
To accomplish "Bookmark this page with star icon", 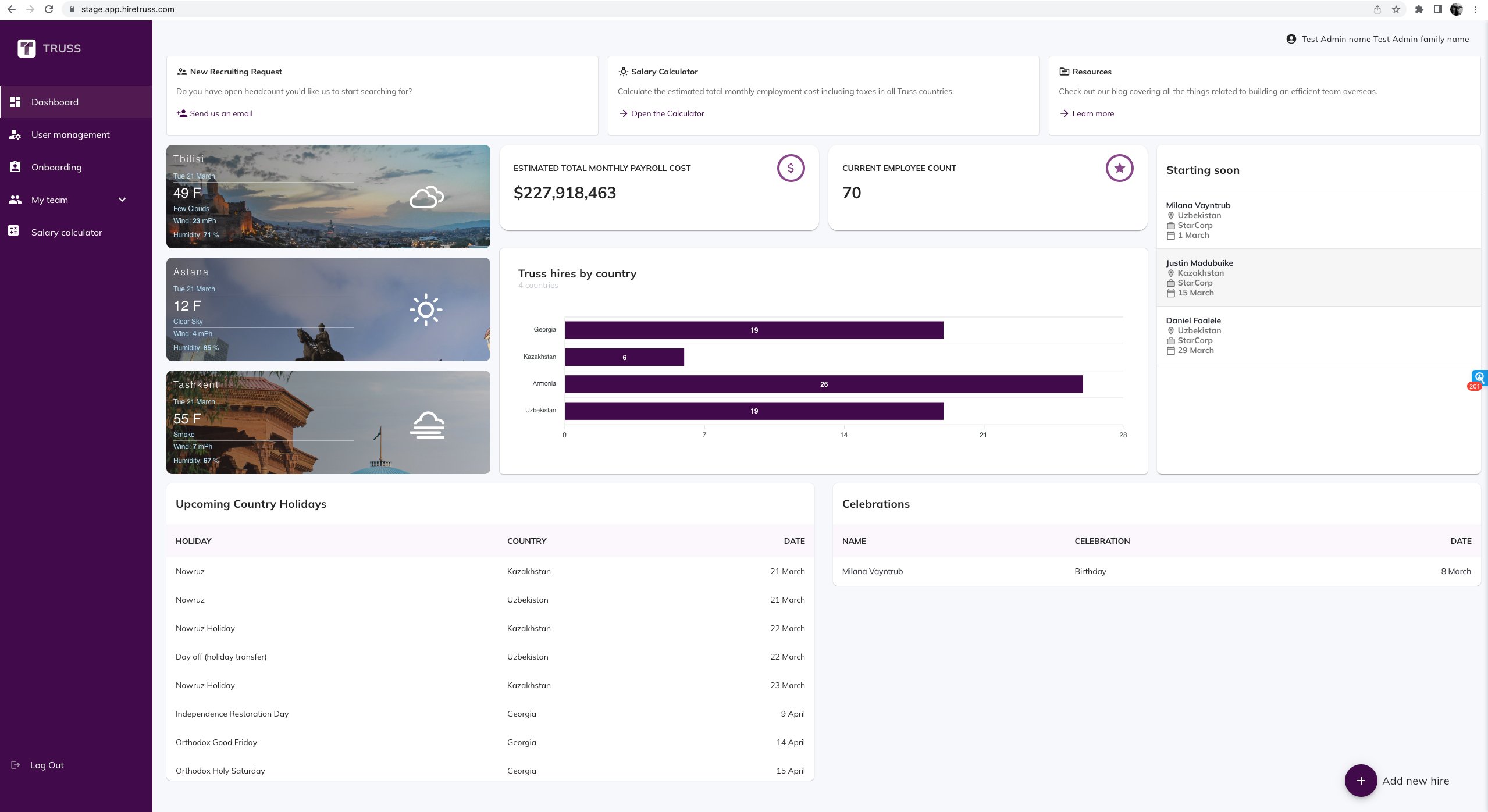I will click(x=1396, y=9).
